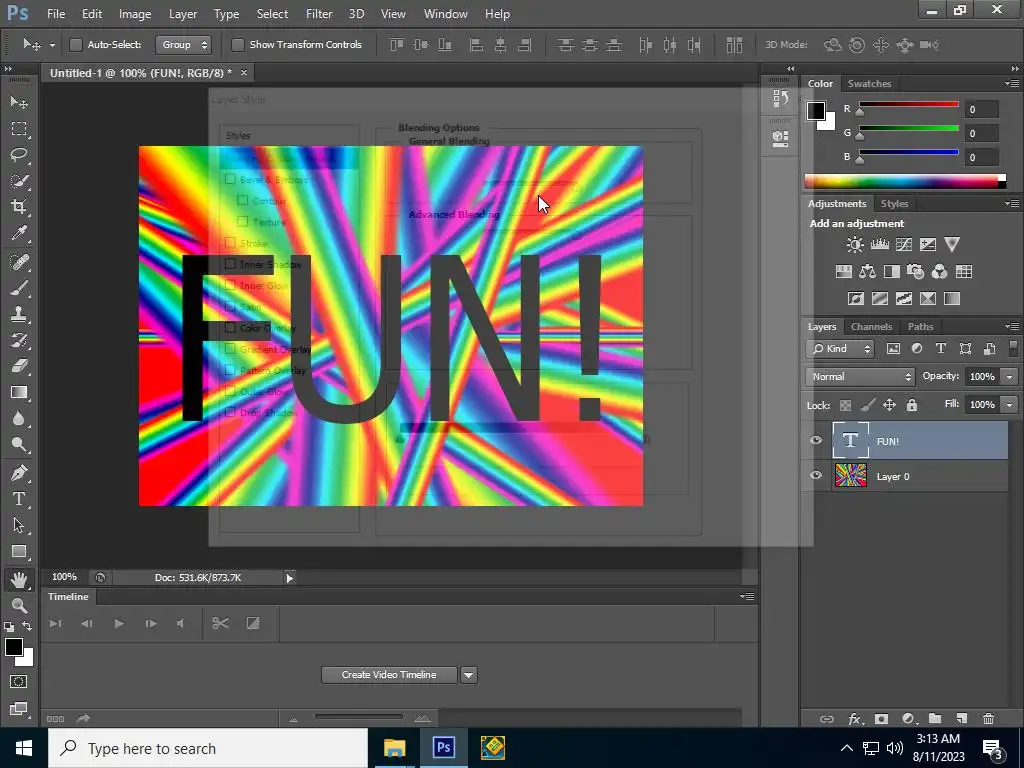Open the Layers panel flyout menu
This screenshot has height=768, width=1024.
click(1012, 327)
